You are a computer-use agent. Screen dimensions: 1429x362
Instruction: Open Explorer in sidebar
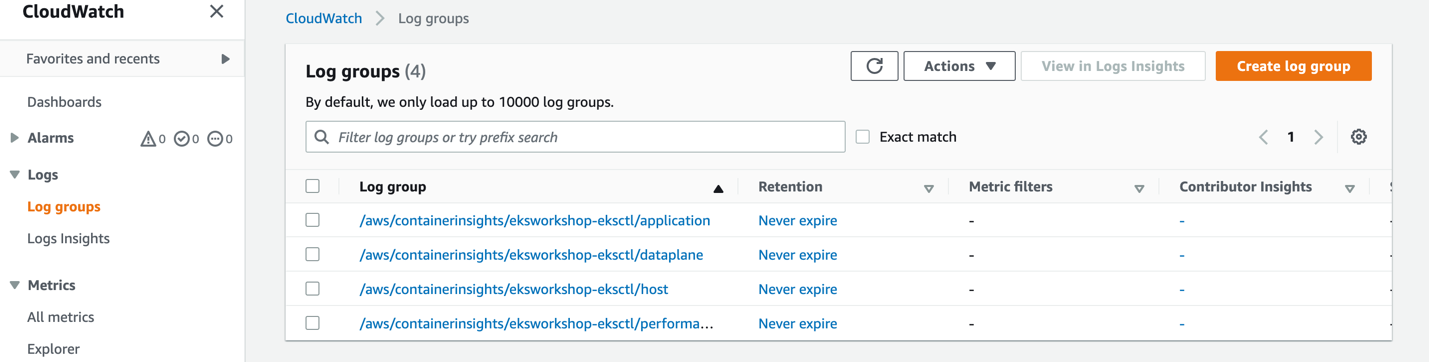click(x=53, y=349)
